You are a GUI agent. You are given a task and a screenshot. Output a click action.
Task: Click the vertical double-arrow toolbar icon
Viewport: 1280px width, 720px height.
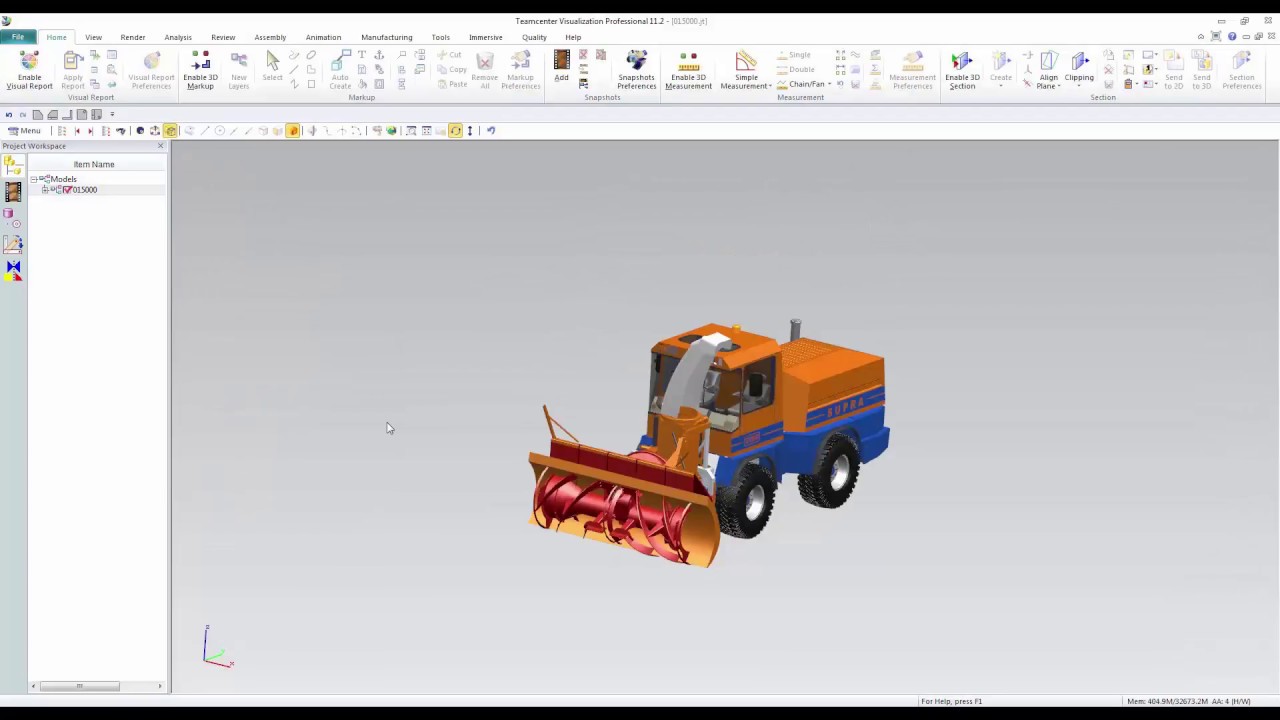point(470,131)
